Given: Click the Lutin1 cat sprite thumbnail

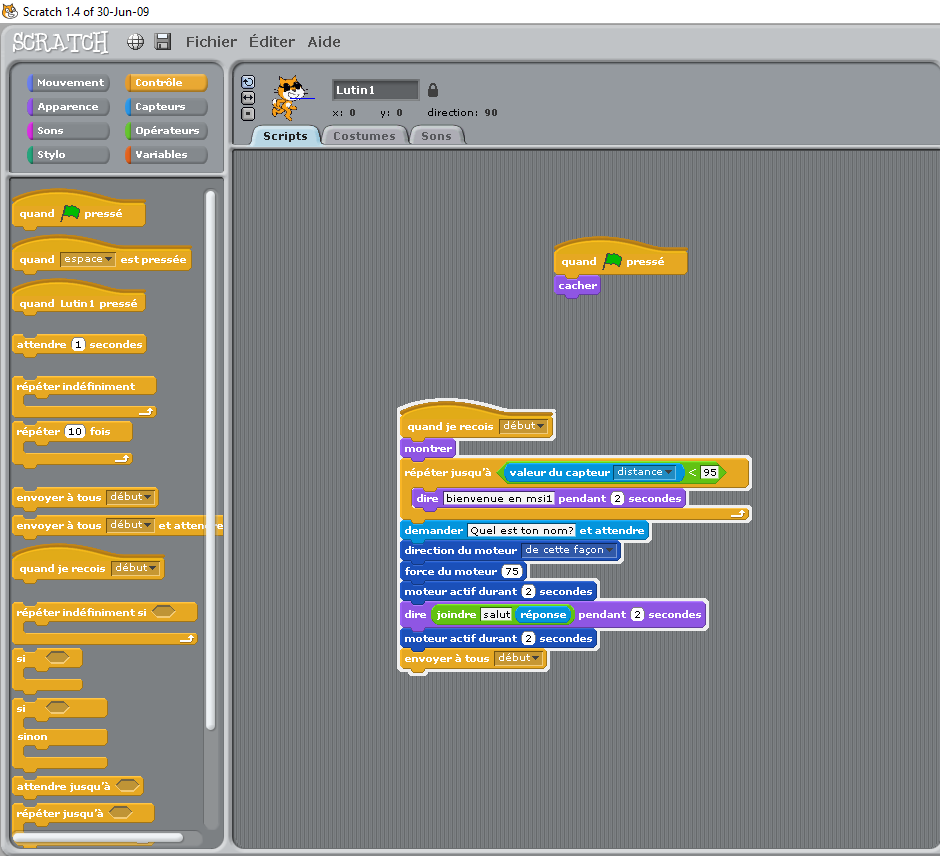Looking at the screenshot, I should point(290,97).
